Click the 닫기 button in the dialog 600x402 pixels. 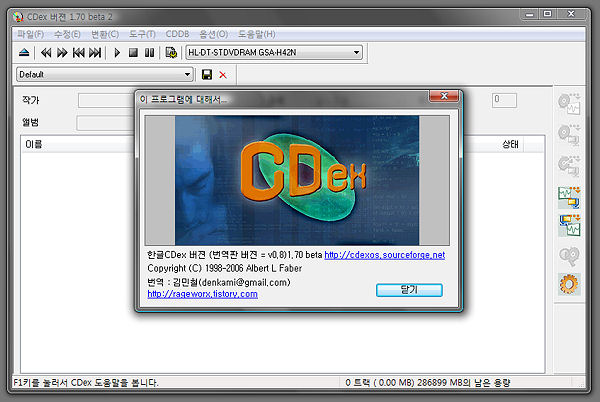[x=409, y=290]
